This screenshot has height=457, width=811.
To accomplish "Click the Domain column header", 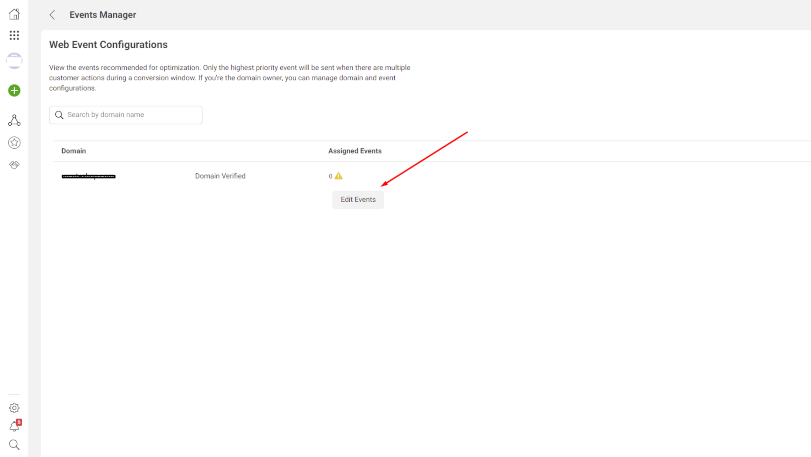I will (x=73, y=151).
